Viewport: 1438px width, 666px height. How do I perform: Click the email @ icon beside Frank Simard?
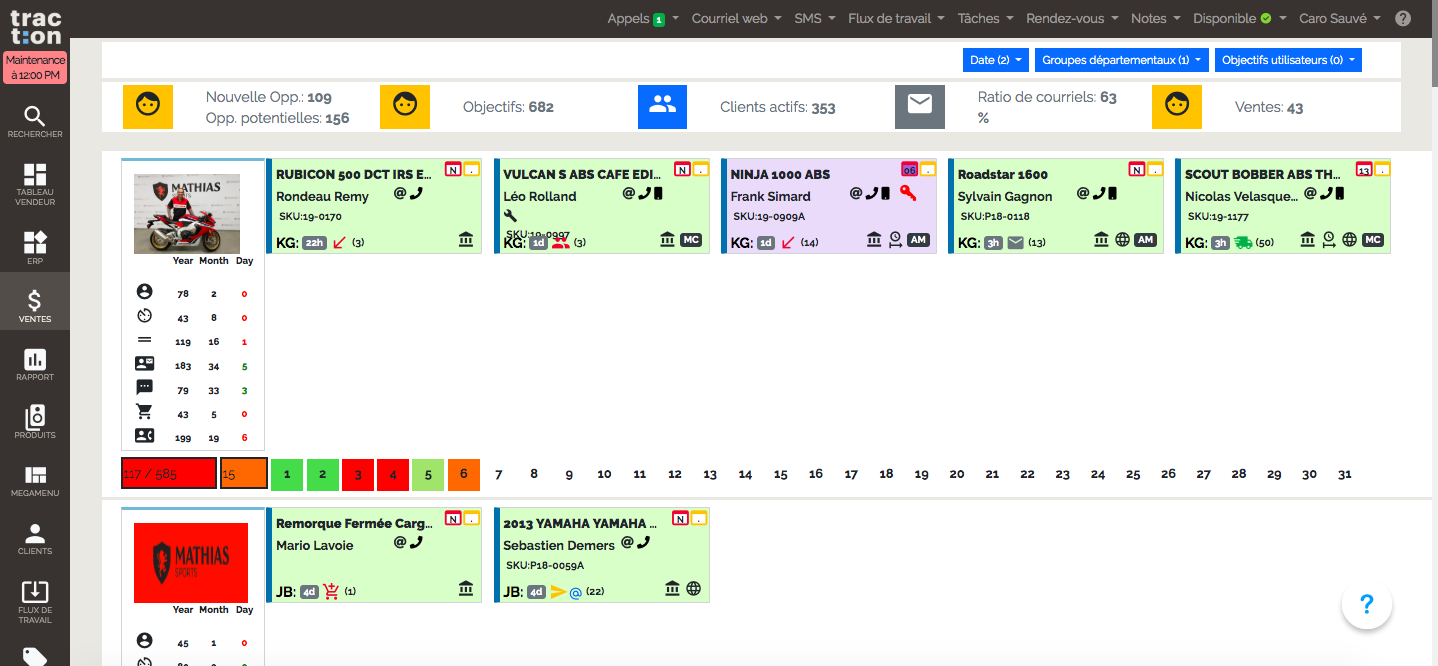pyautogui.click(x=856, y=193)
